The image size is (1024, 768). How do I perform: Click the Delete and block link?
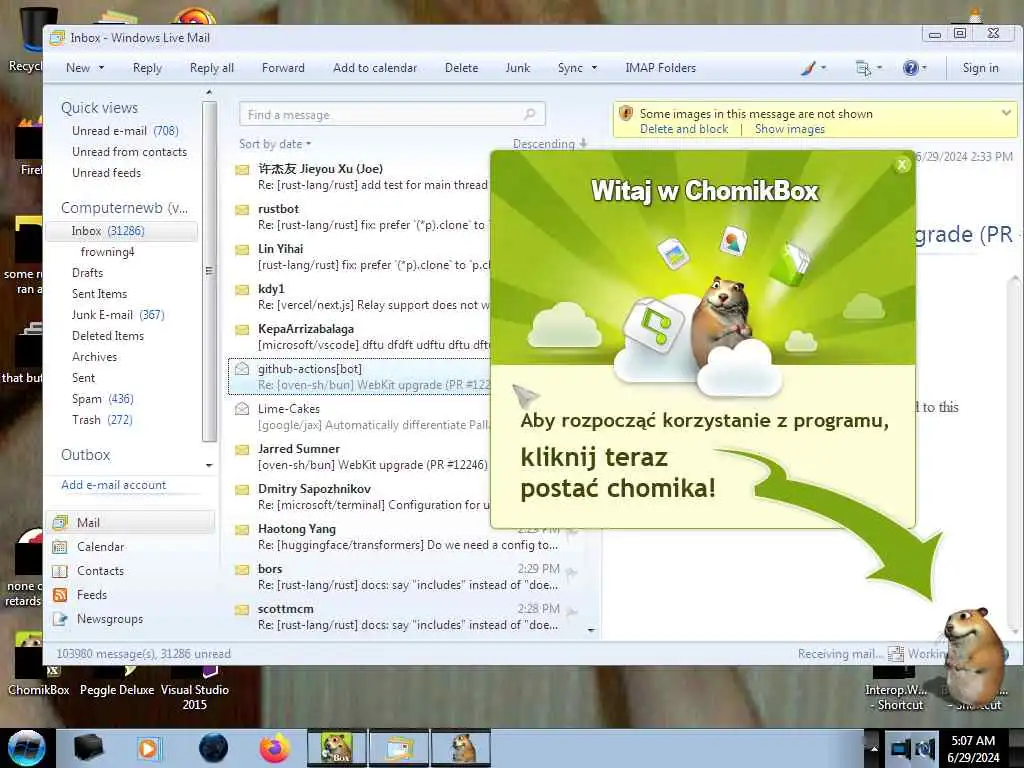[x=684, y=129]
